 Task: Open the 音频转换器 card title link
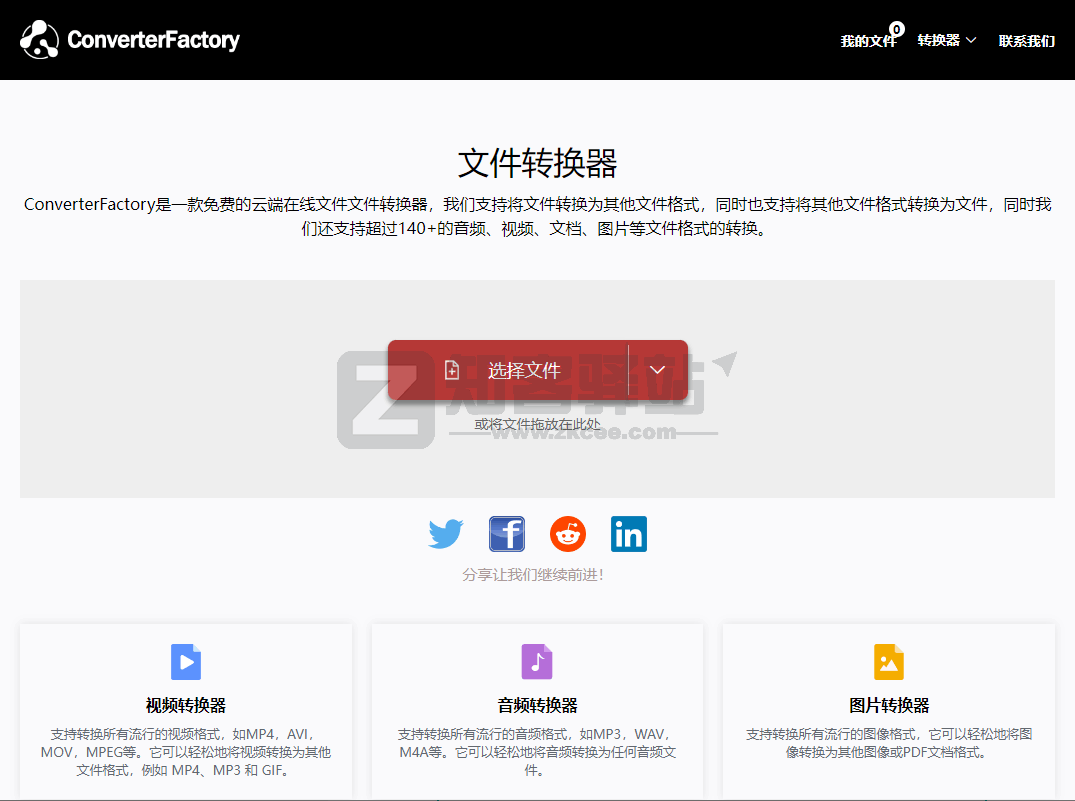(x=536, y=704)
